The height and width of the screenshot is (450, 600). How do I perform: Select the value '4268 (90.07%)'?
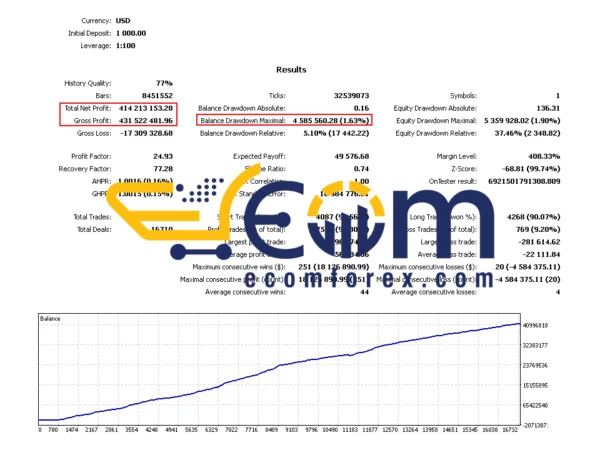coord(533,217)
